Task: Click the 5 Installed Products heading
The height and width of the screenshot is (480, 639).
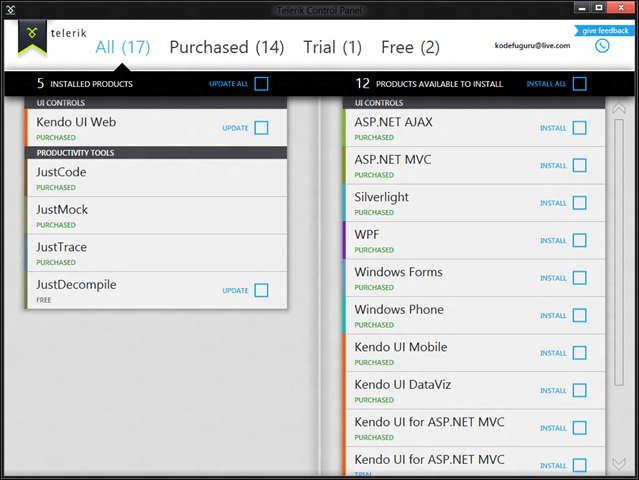Action: pyautogui.click(x=85, y=84)
